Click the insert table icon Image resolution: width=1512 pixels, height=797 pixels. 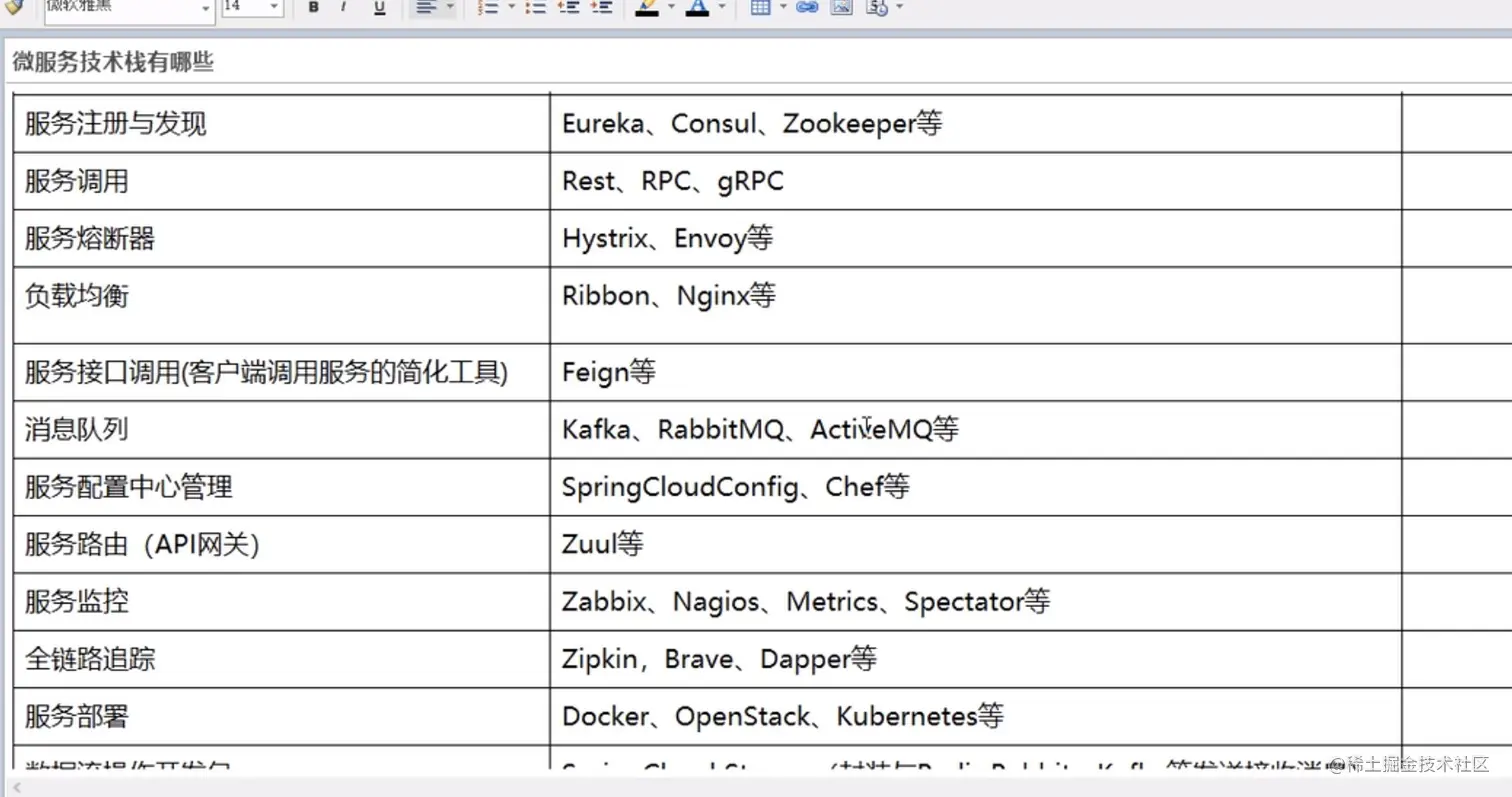(x=760, y=8)
